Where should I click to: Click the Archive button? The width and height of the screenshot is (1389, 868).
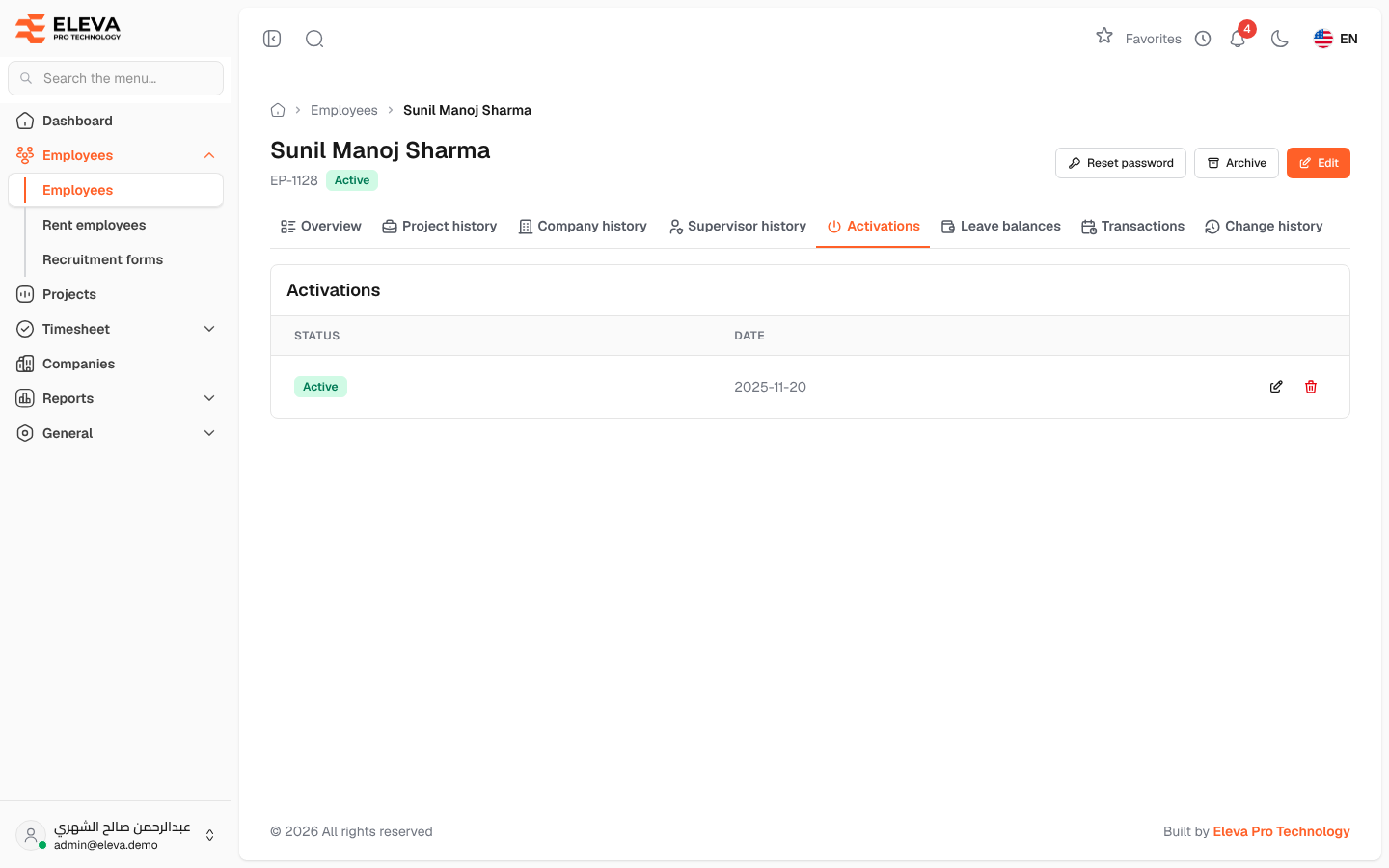click(1237, 163)
